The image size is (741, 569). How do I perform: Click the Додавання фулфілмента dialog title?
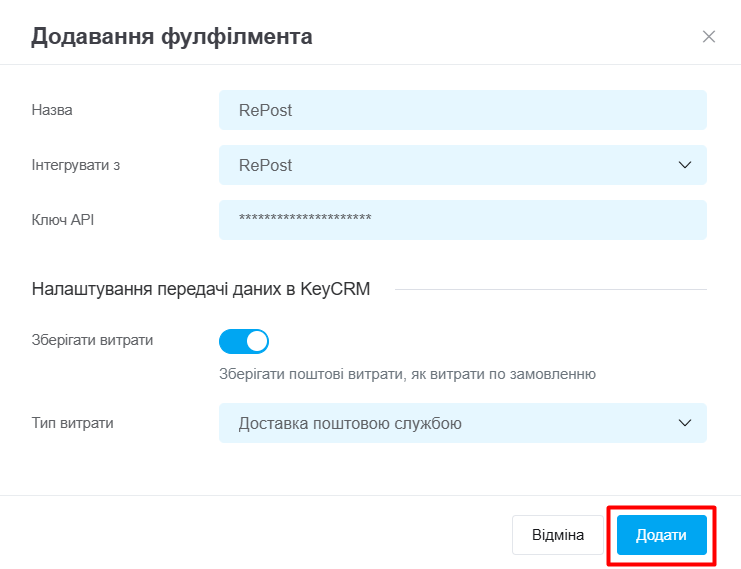click(x=172, y=36)
